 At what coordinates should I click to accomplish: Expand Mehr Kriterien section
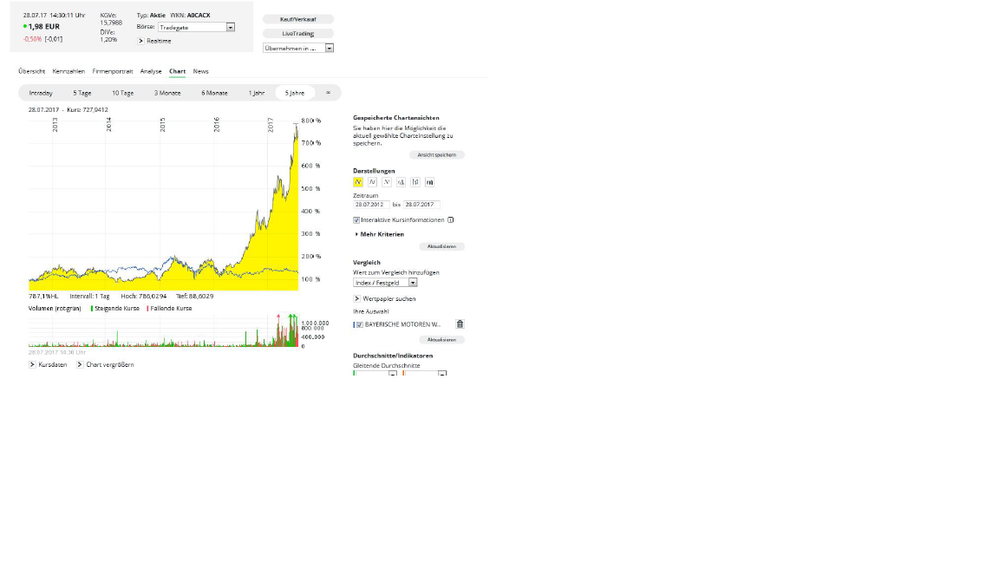(x=380, y=234)
